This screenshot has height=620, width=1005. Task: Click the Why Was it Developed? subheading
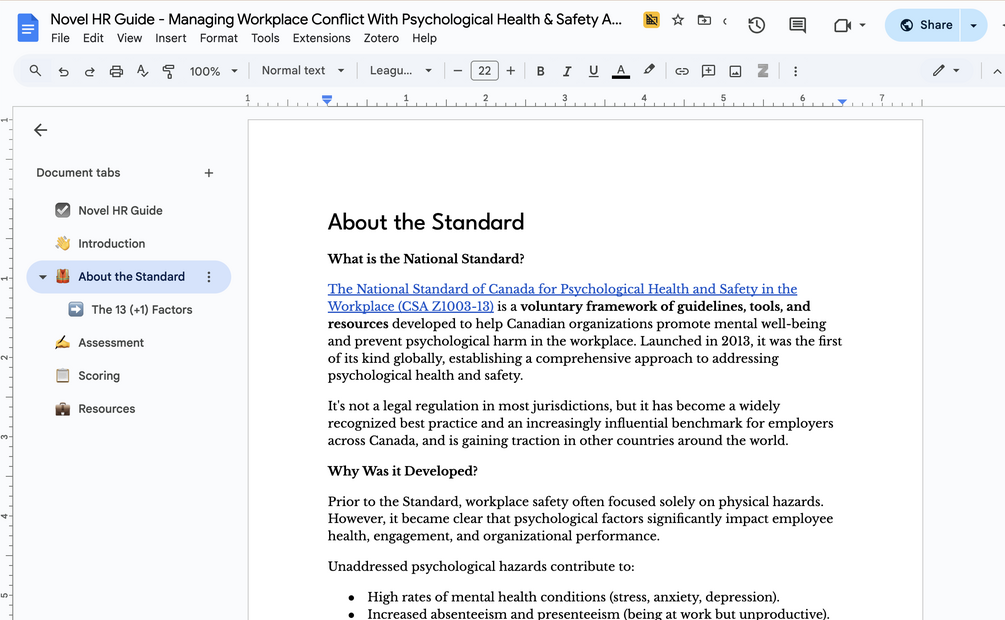click(x=403, y=471)
